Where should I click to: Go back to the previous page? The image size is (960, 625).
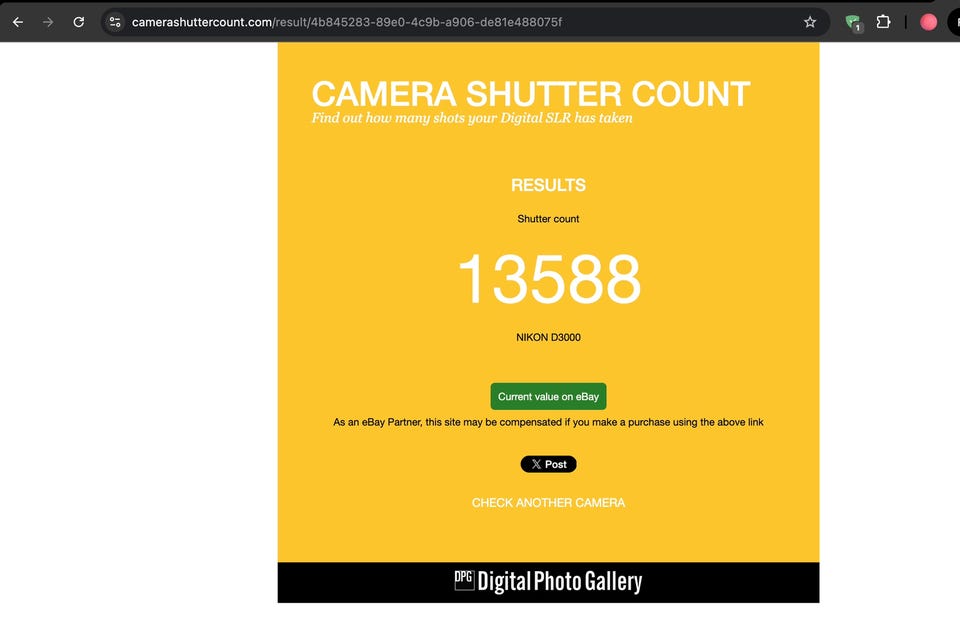tap(18, 22)
